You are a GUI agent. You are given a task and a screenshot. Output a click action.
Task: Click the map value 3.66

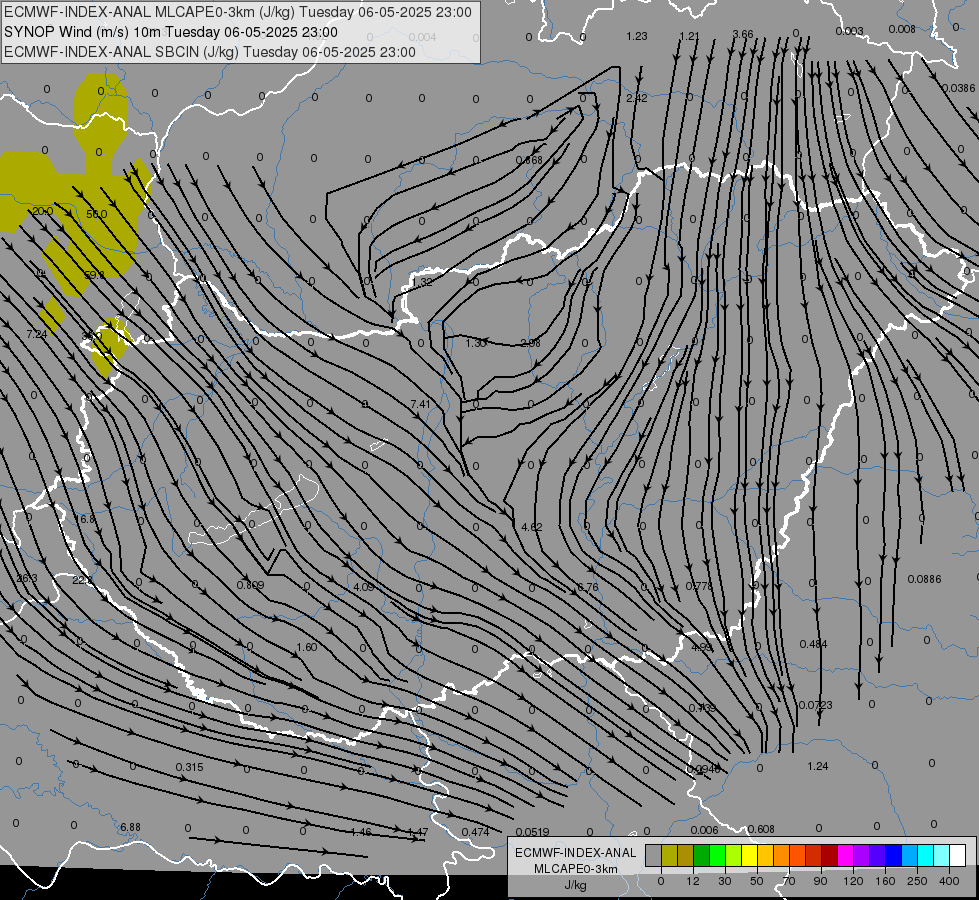click(743, 34)
